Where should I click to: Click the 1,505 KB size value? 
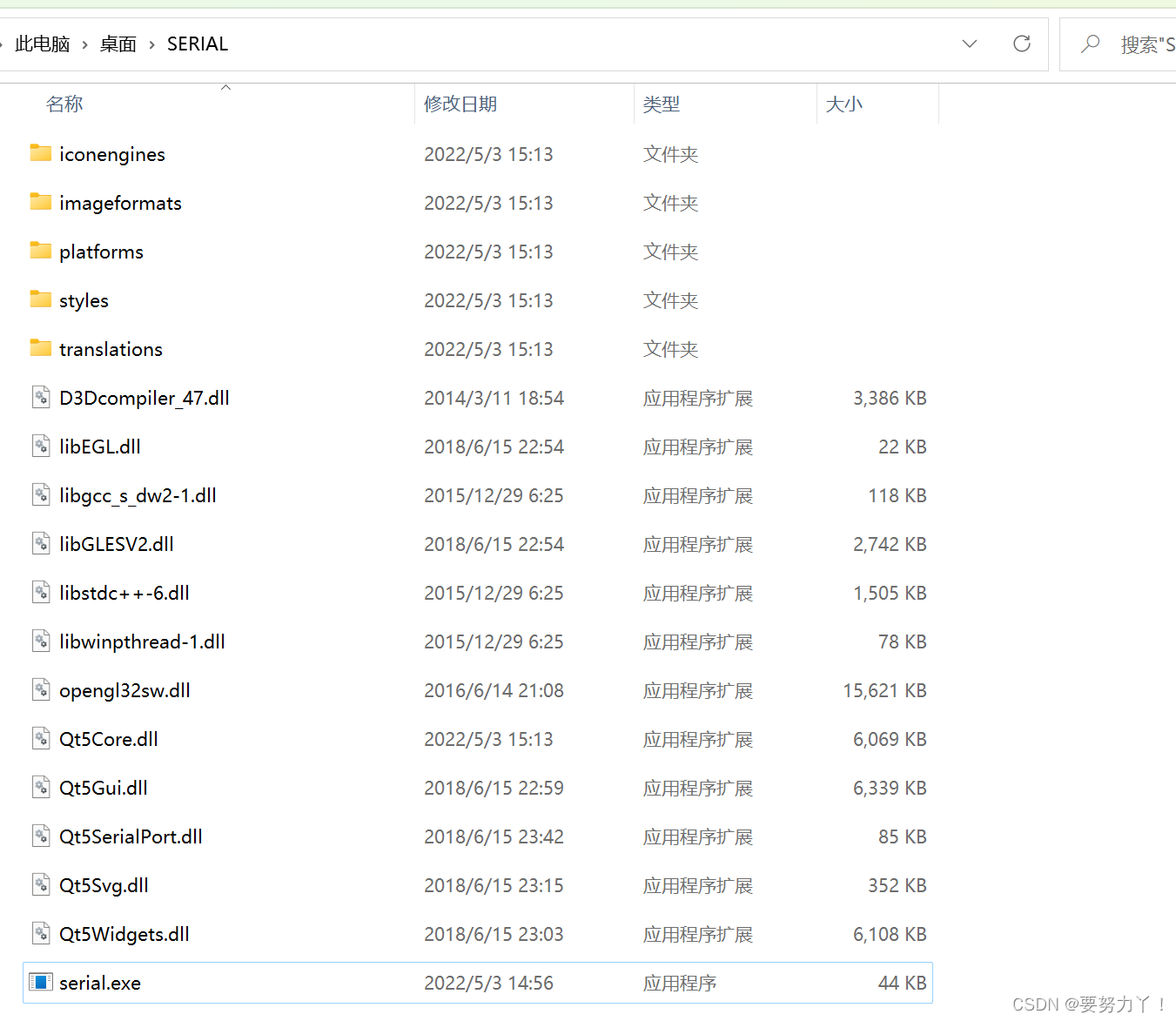point(890,593)
